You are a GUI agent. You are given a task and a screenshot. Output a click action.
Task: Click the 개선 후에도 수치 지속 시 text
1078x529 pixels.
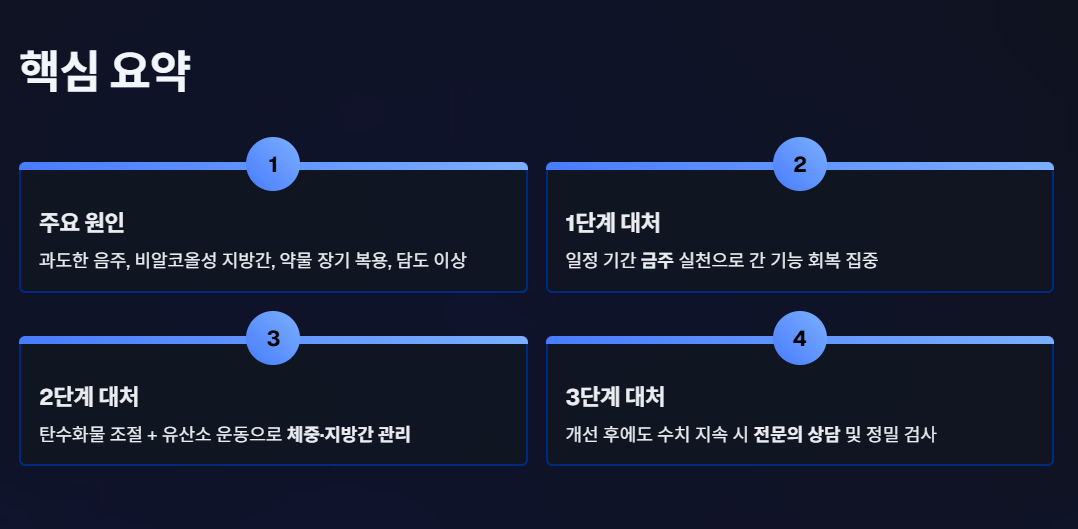[x=657, y=435]
